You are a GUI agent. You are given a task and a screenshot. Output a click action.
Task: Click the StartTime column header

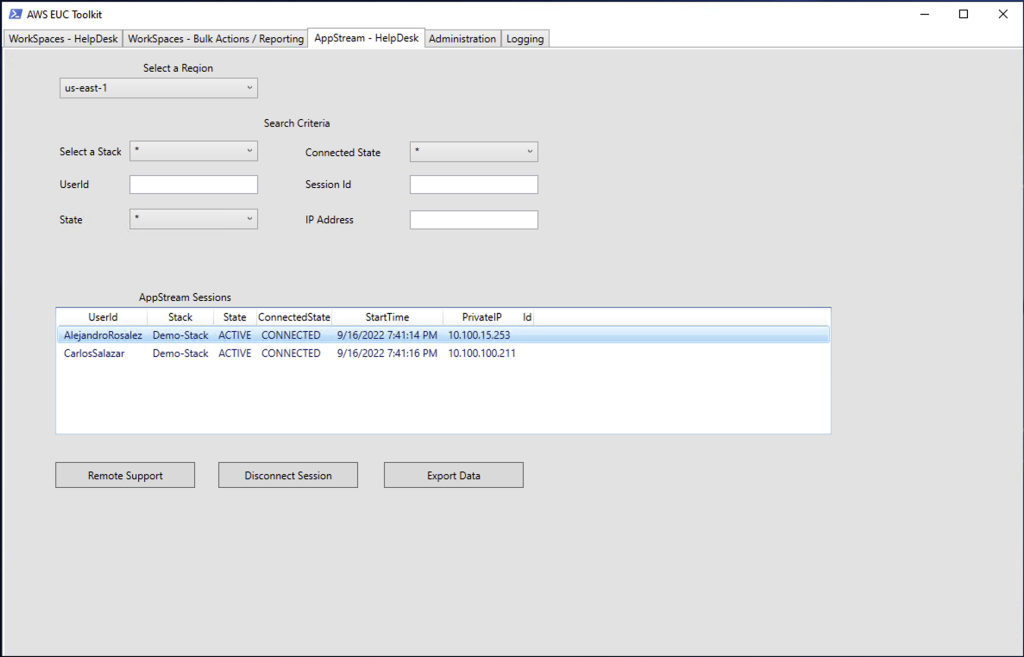point(386,316)
